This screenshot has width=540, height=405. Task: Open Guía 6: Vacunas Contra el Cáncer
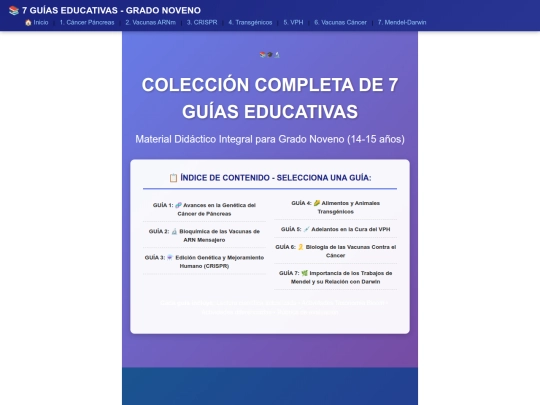click(335, 251)
